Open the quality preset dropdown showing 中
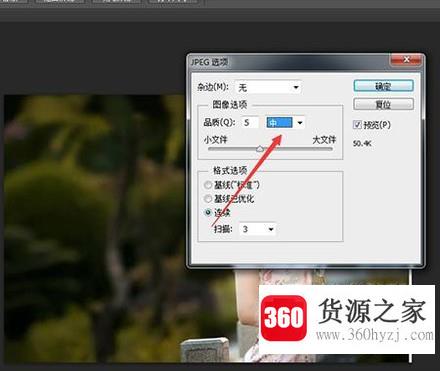The height and width of the screenshot is (371, 440). tap(285, 123)
